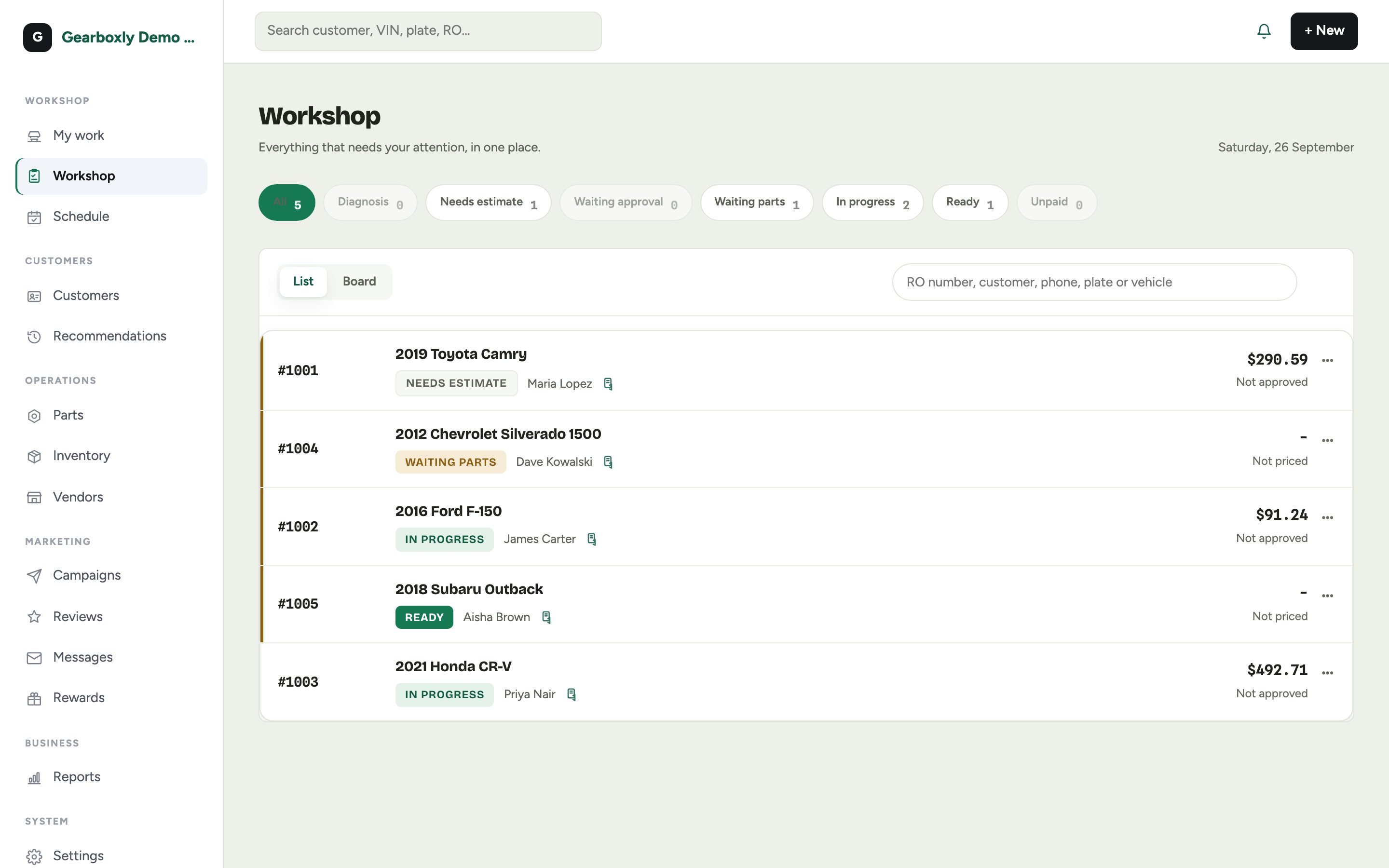Open the Vendors page
1389x868 pixels.
tap(112, 497)
